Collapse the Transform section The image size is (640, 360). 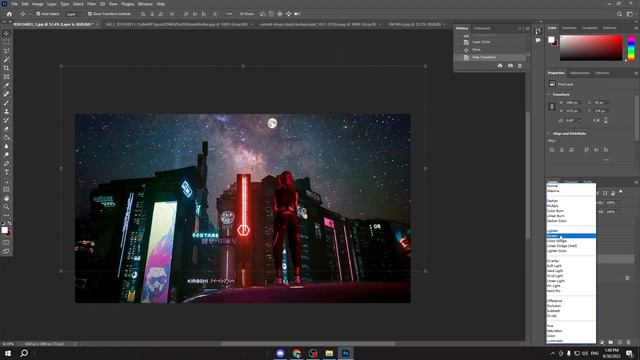pyautogui.click(x=549, y=94)
